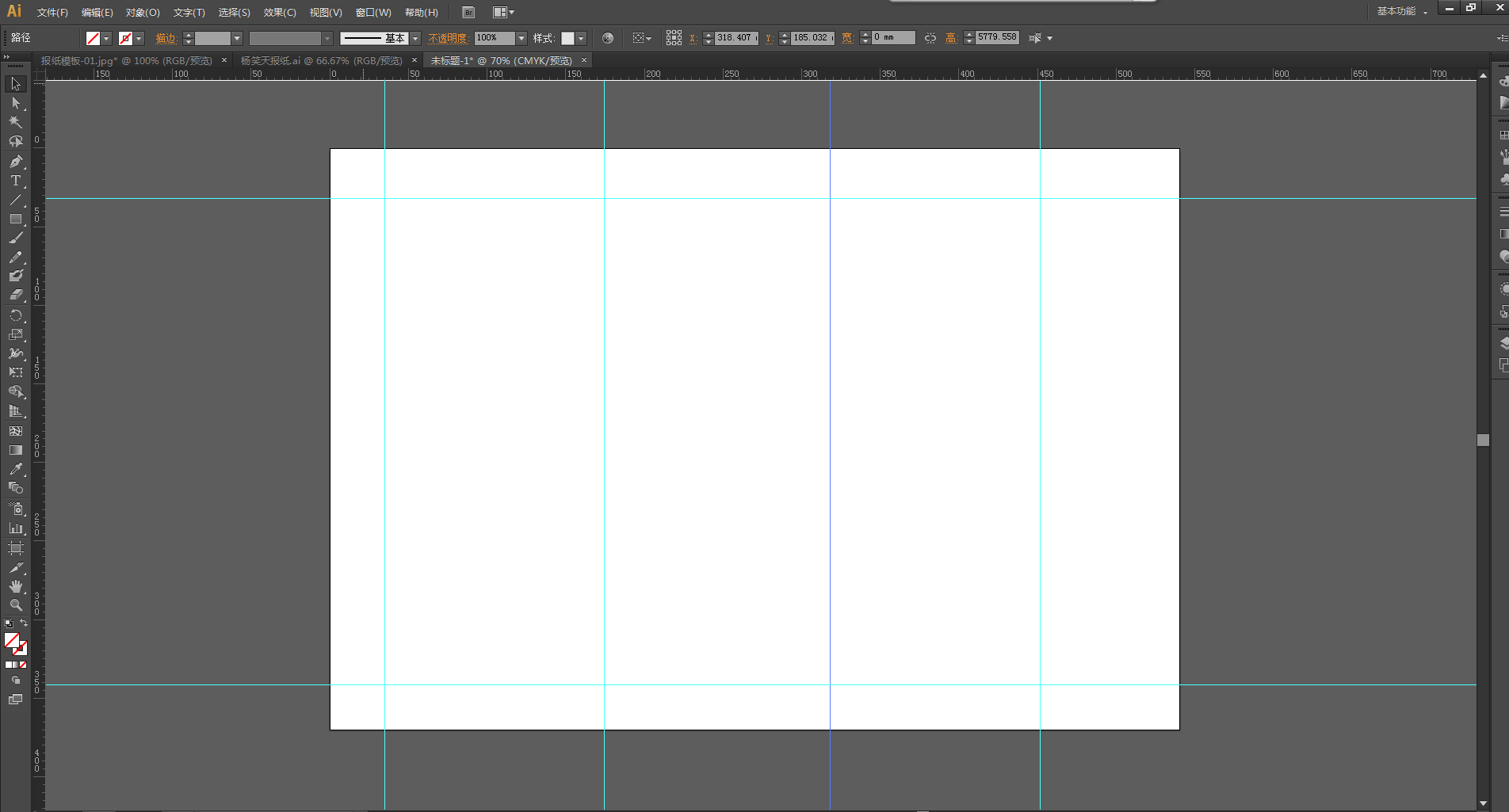Open 不透明度 transparency panel link
The image size is (1509, 812).
[x=448, y=38]
